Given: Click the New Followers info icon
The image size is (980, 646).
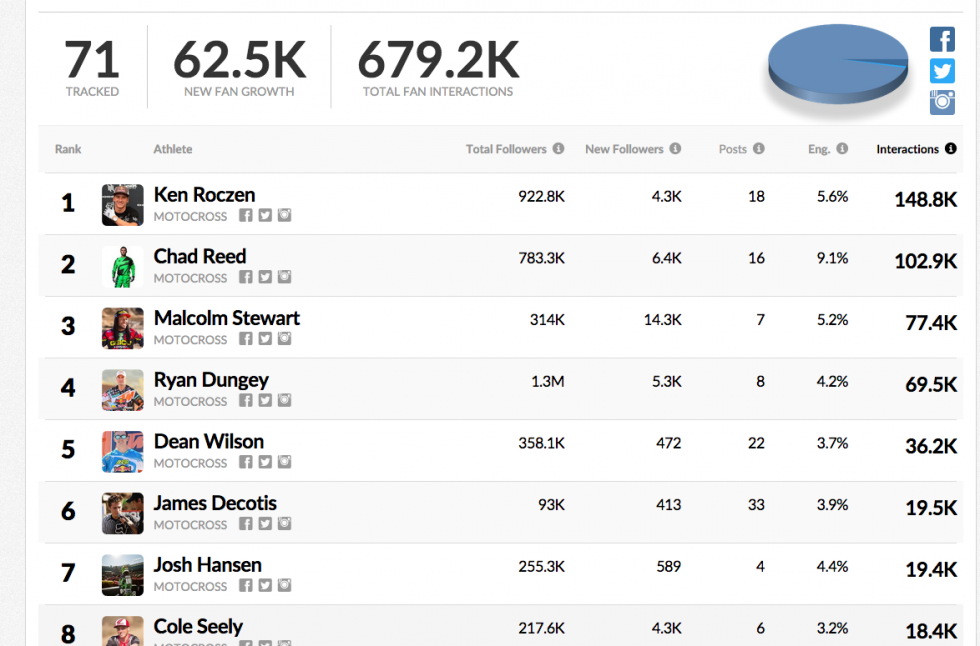Looking at the screenshot, I should click(675, 149).
